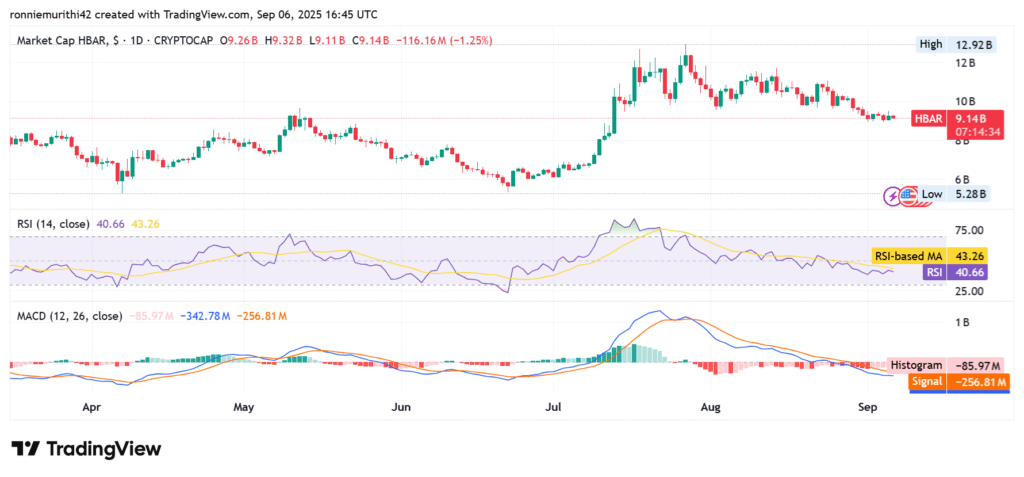
Task: Click the Jul label on the time axis
Action: point(552,407)
